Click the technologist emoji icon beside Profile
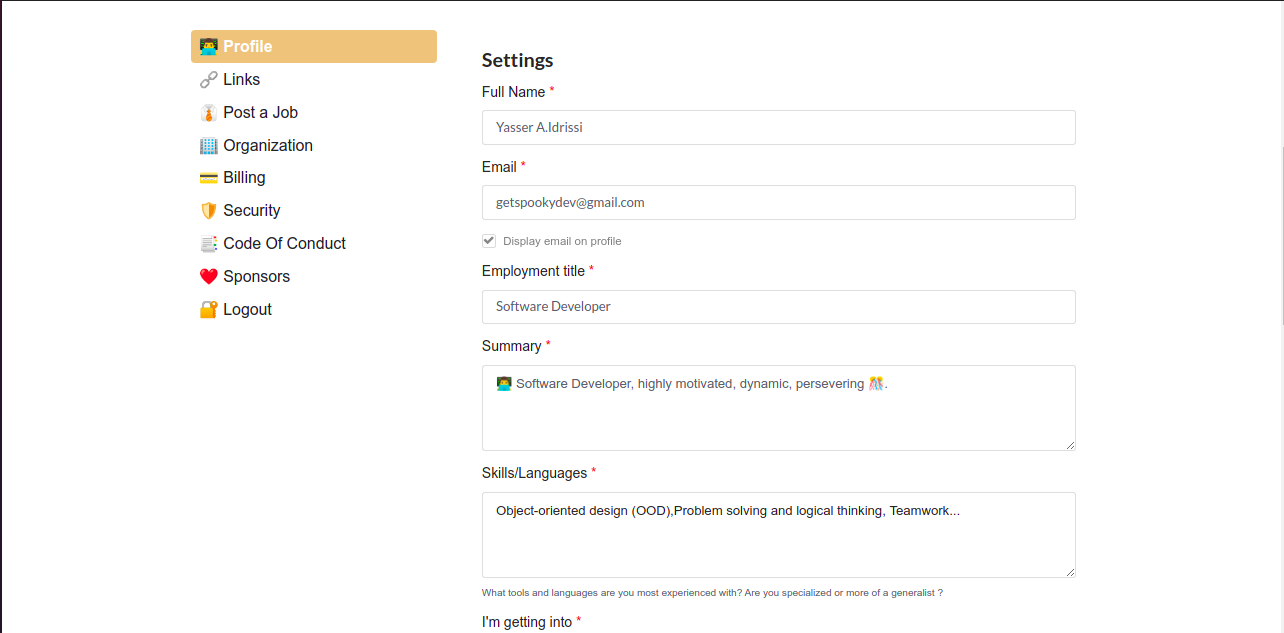 pyautogui.click(x=208, y=46)
